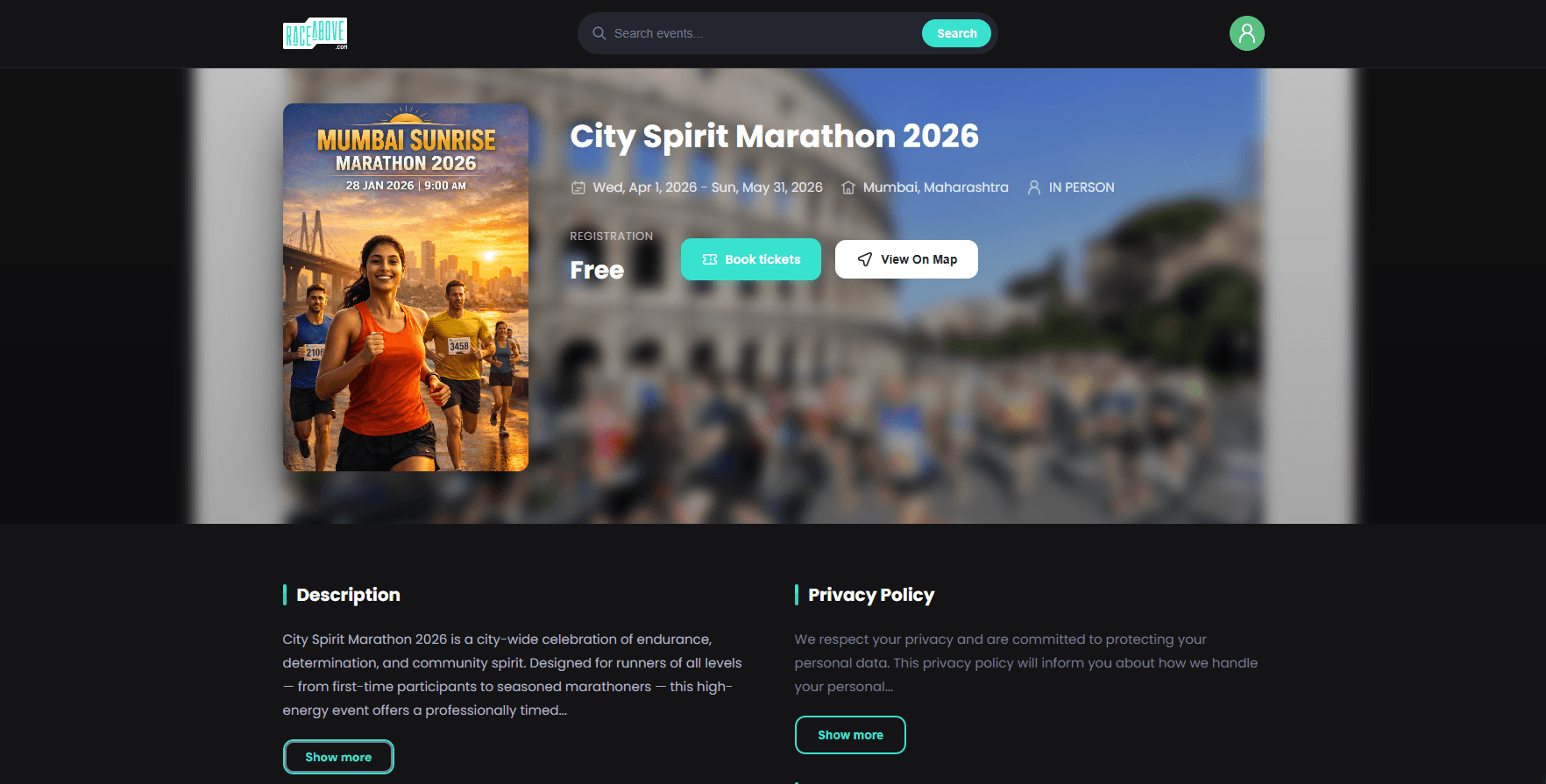The height and width of the screenshot is (784, 1546).
Task: Focus the Search events input field
Action: point(762,33)
